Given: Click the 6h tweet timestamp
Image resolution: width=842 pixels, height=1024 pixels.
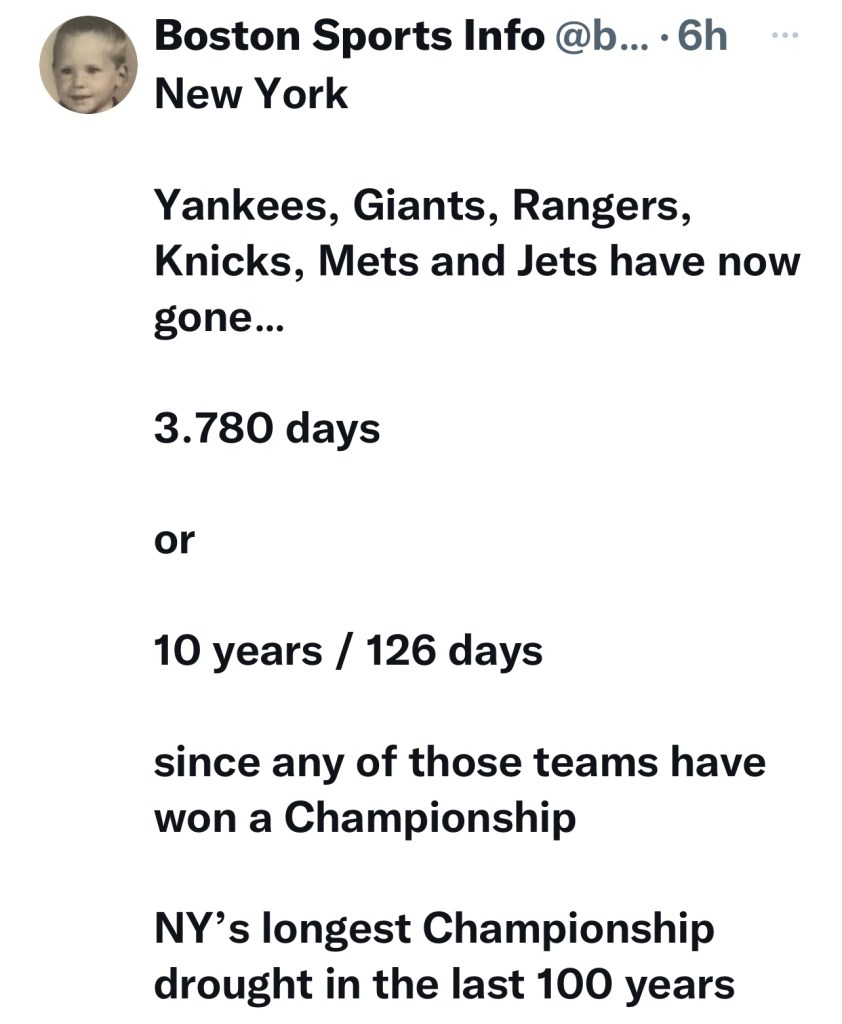Looking at the screenshot, I should point(702,37).
